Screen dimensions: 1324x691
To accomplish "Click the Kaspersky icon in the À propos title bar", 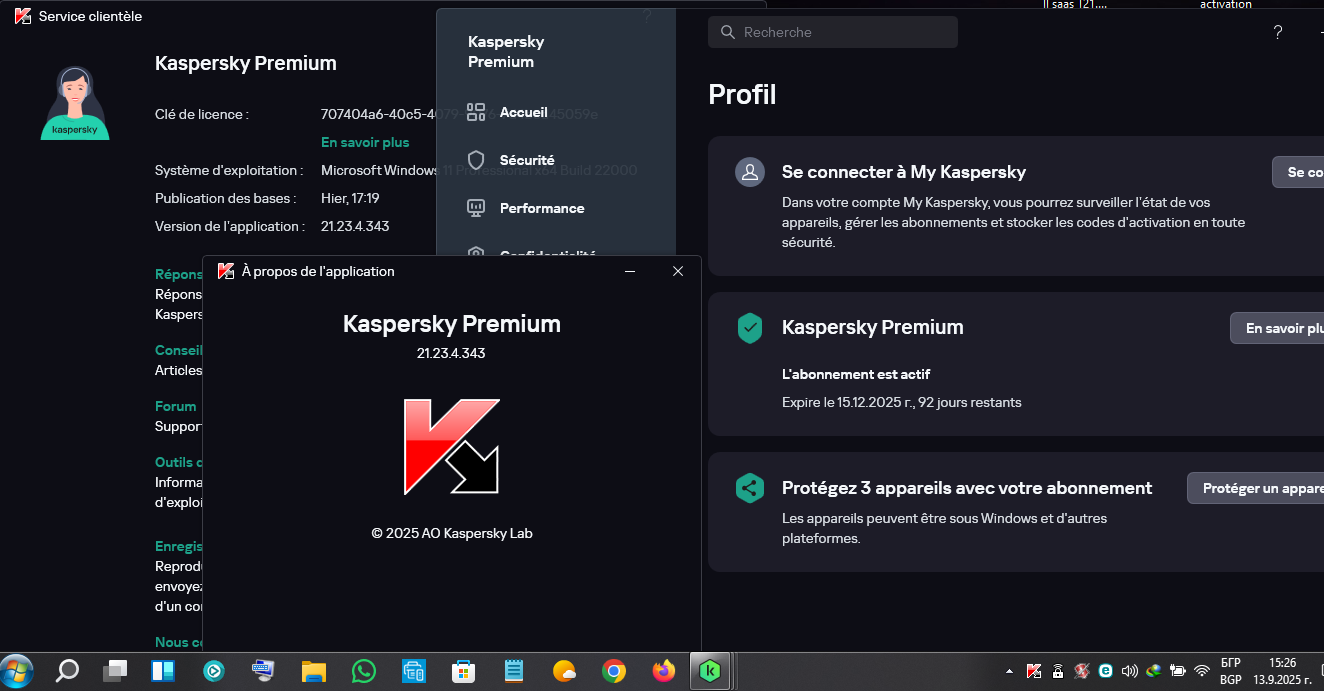I will point(226,271).
